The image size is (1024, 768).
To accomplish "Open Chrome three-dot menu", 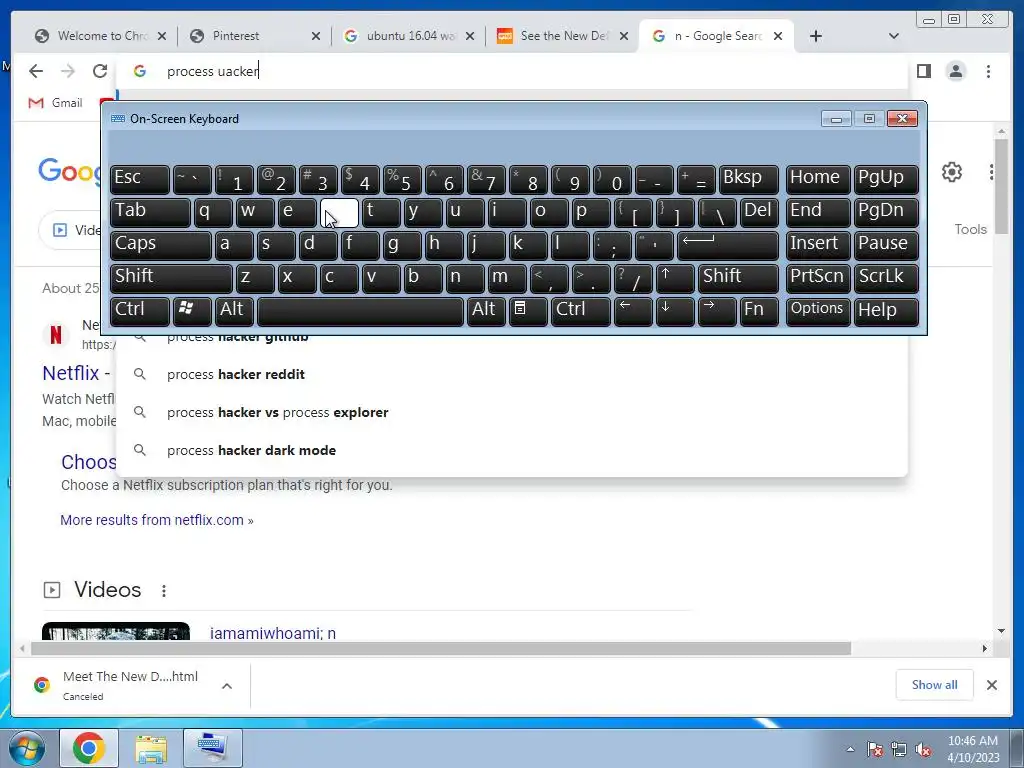I will pyautogui.click(x=988, y=71).
